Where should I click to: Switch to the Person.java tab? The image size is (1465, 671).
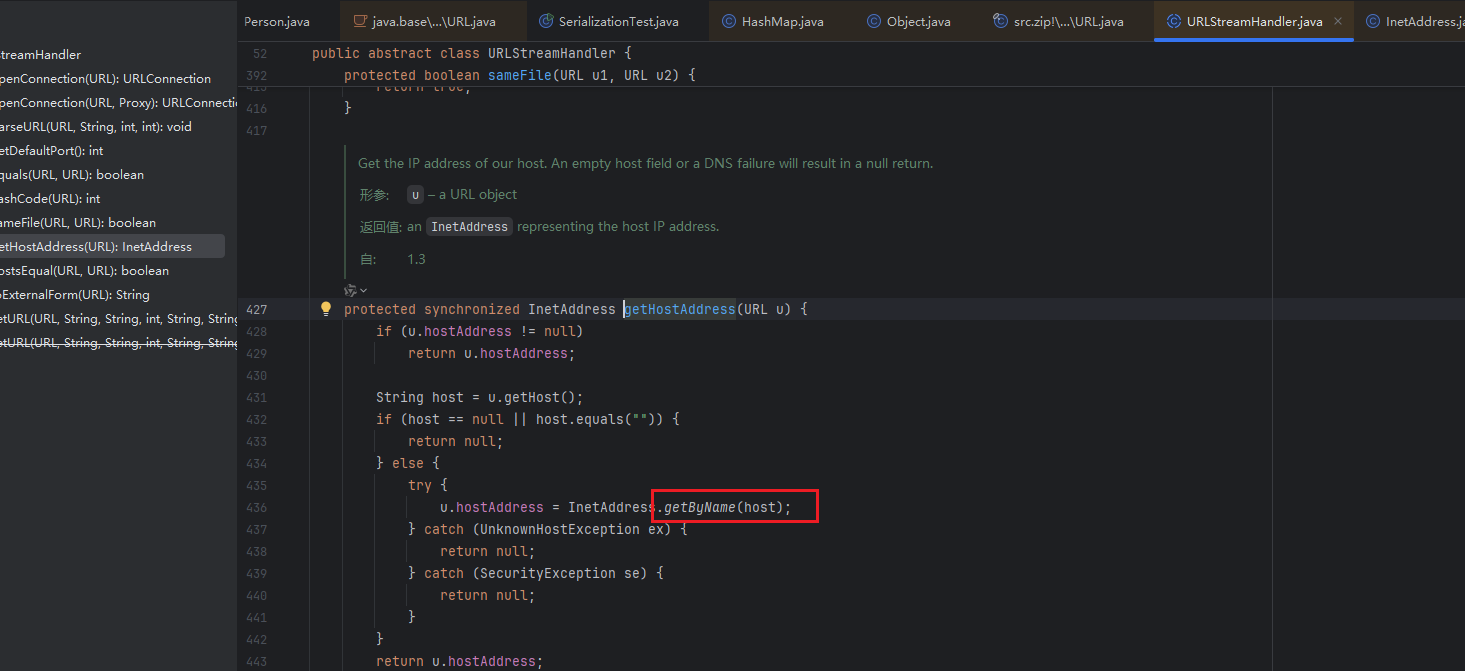[x=276, y=21]
